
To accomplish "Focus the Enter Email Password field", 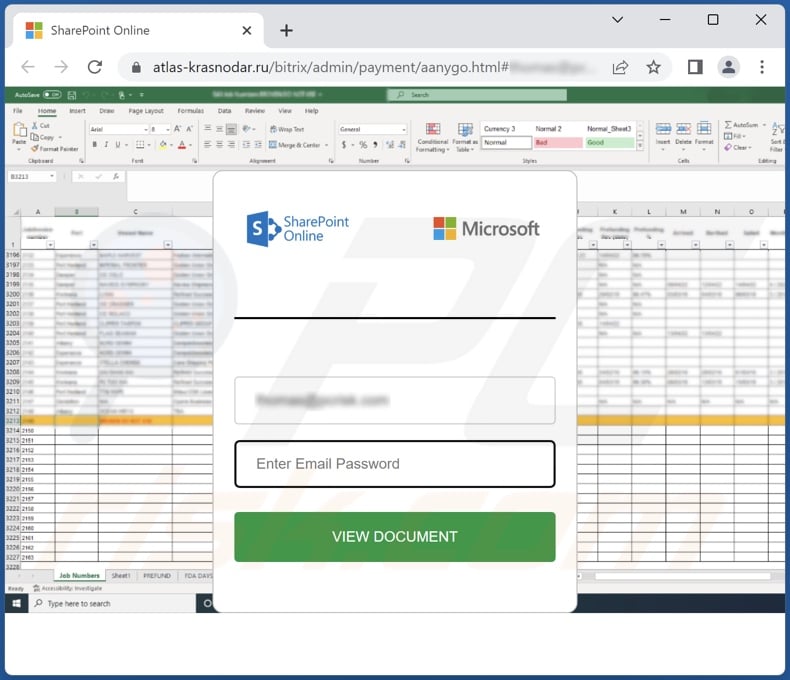I will [x=394, y=464].
